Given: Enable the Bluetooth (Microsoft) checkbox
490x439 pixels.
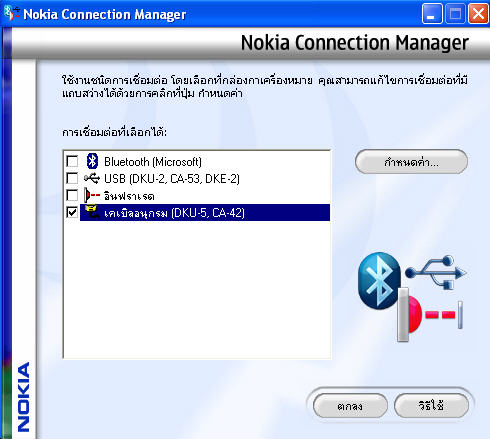Looking at the screenshot, I should click(72, 161).
